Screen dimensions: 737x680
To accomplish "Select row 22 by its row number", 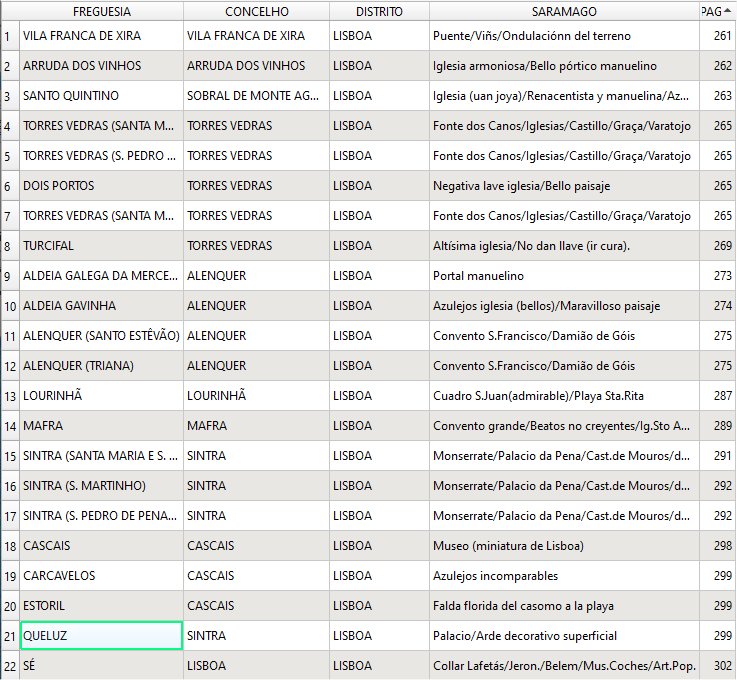I will pyautogui.click(x=9, y=666).
